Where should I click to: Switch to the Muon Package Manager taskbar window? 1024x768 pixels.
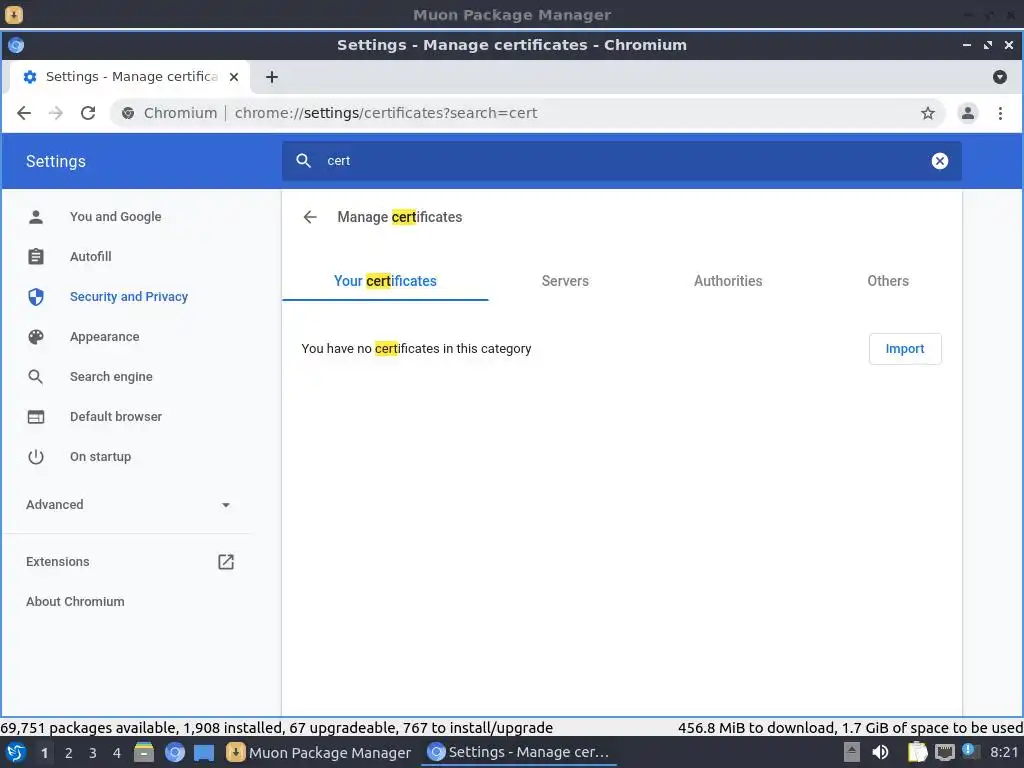[319, 752]
